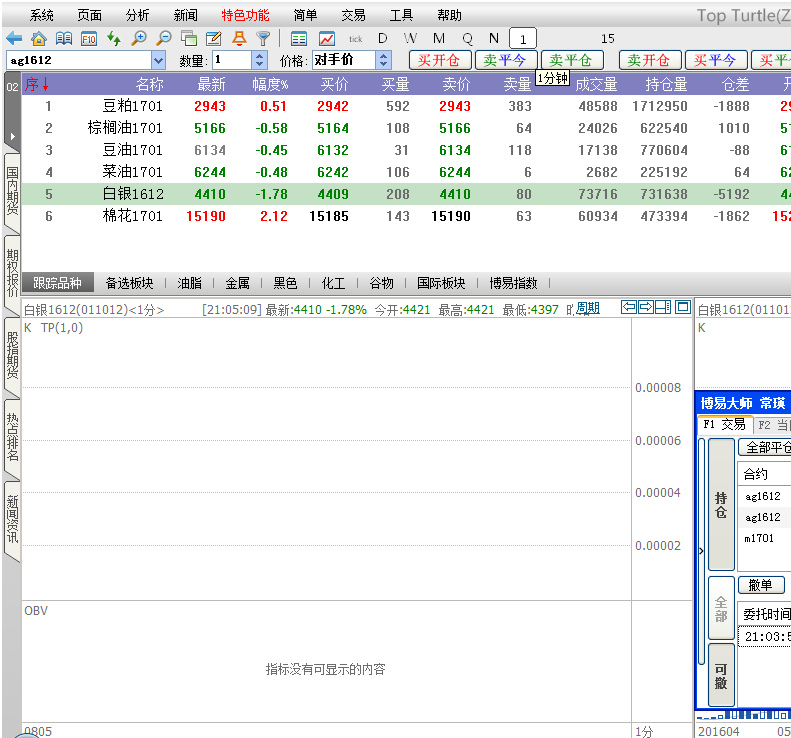Click the blue back arrow icon
Viewport: 791px width, 738px height.
pos(14,38)
